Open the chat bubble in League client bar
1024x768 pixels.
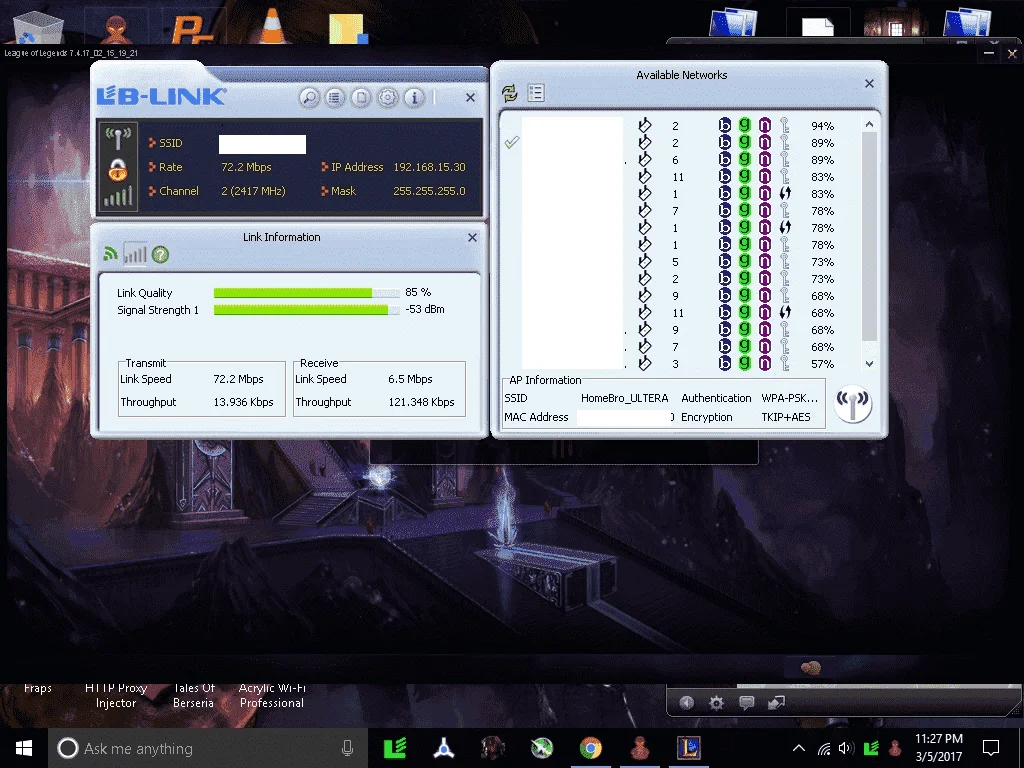point(746,703)
